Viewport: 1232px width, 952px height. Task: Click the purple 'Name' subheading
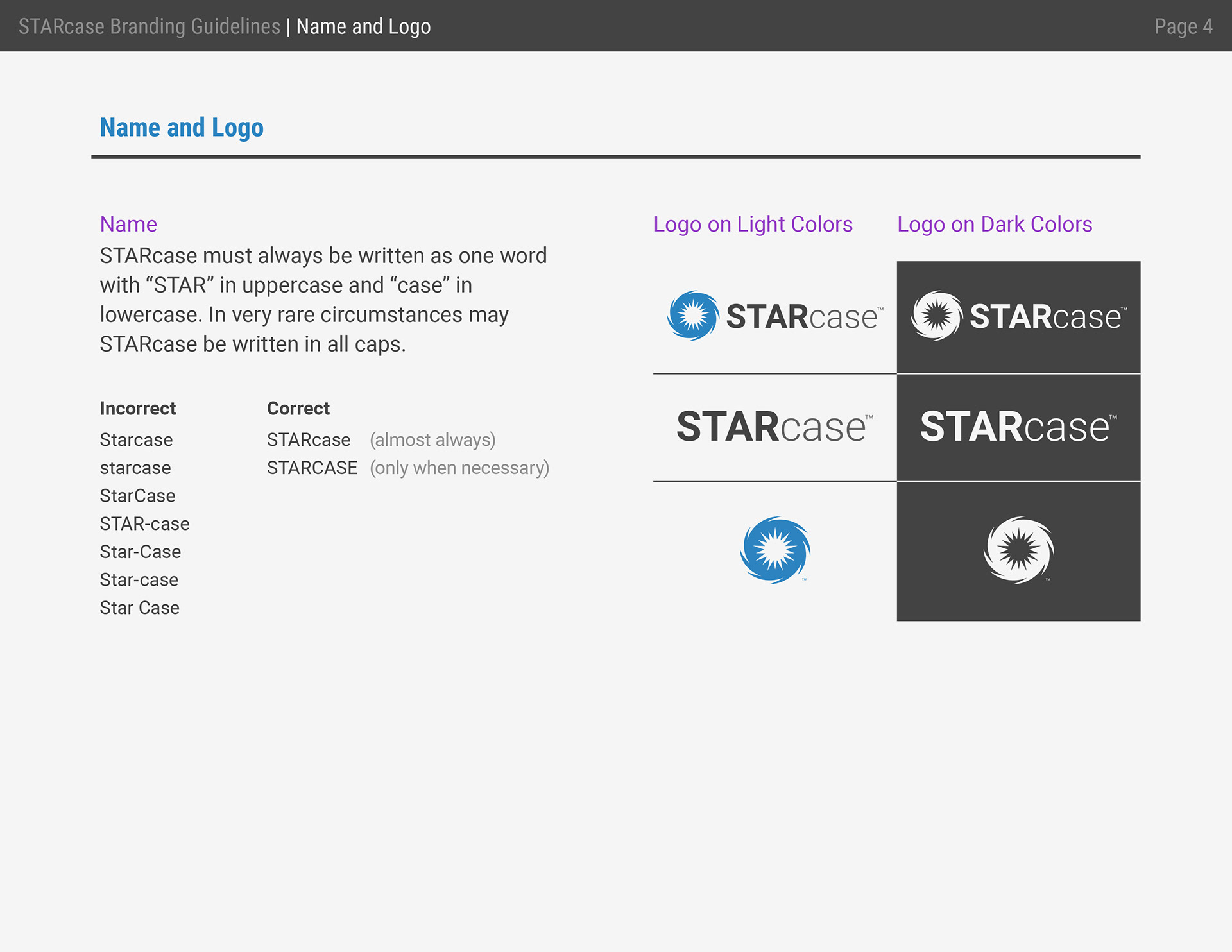(x=128, y=224)
